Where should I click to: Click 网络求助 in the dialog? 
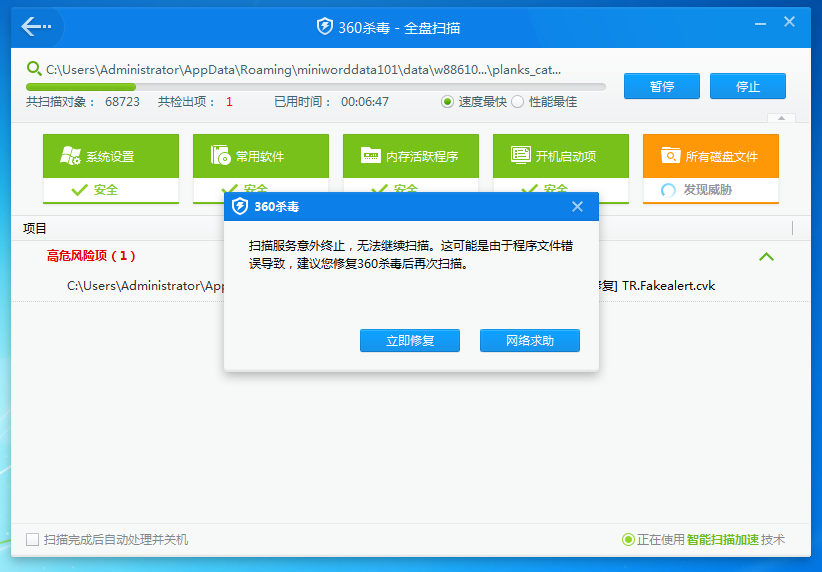[x=529, y=341]
